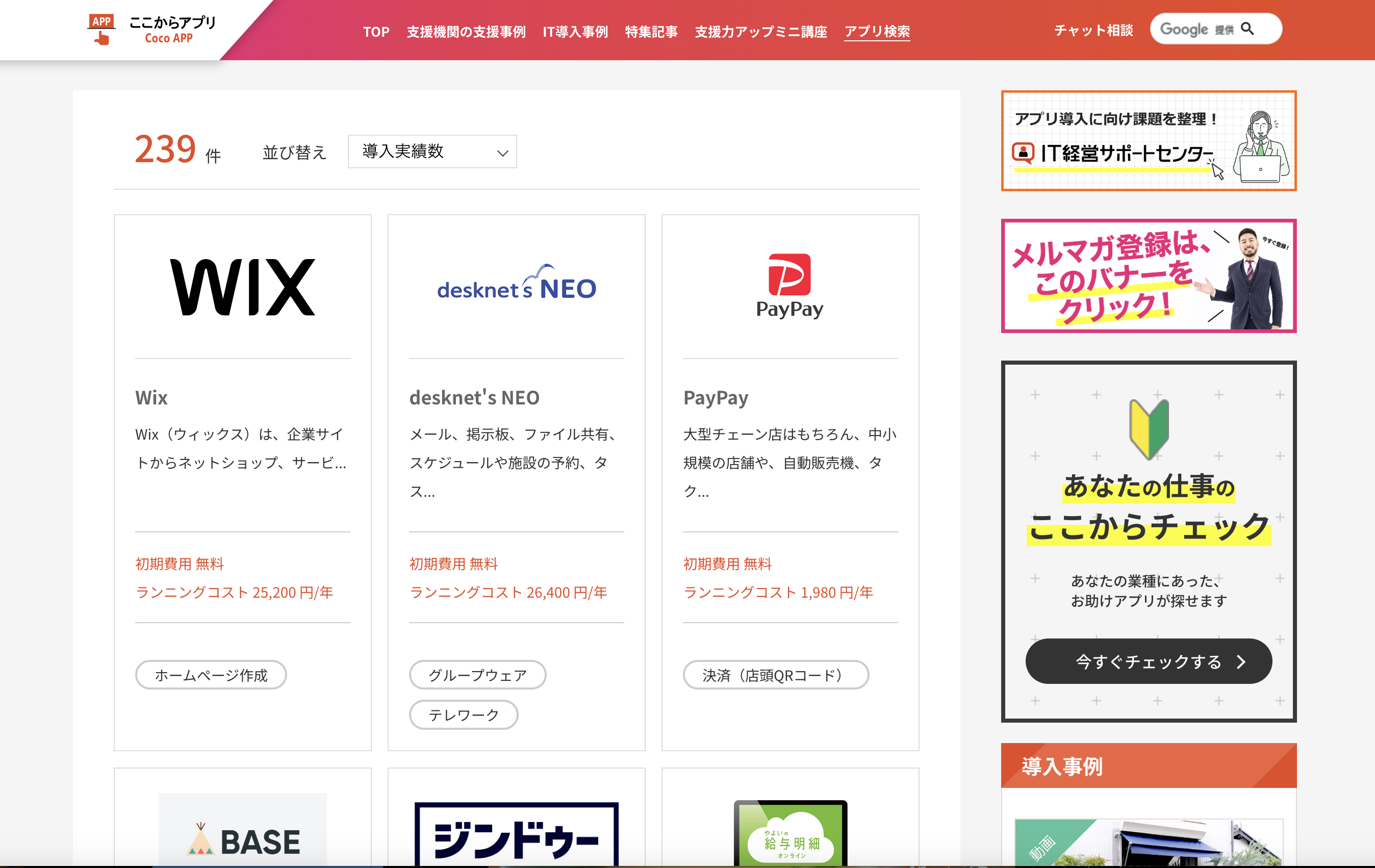This screenshot has width=1375, height=868.
Task: Open the IT経営サポートセンター banner
Action: click(x=1149, y=140)
